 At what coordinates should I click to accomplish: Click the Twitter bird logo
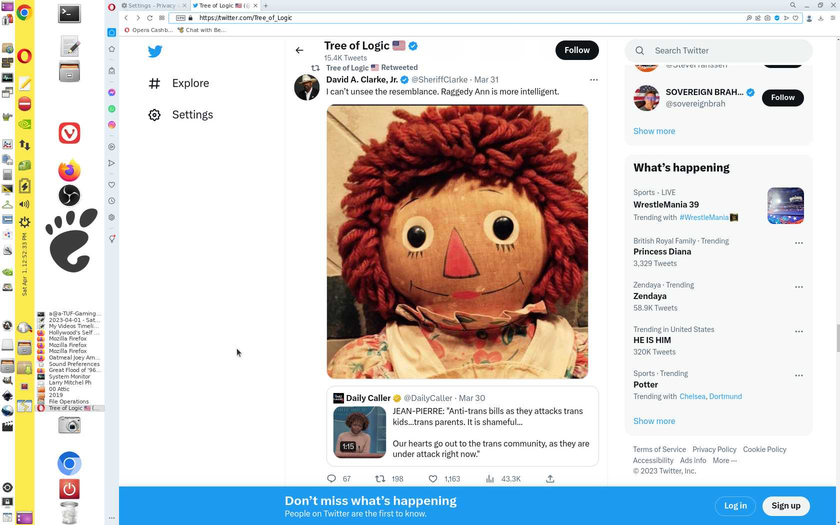(x=155, y=51)
